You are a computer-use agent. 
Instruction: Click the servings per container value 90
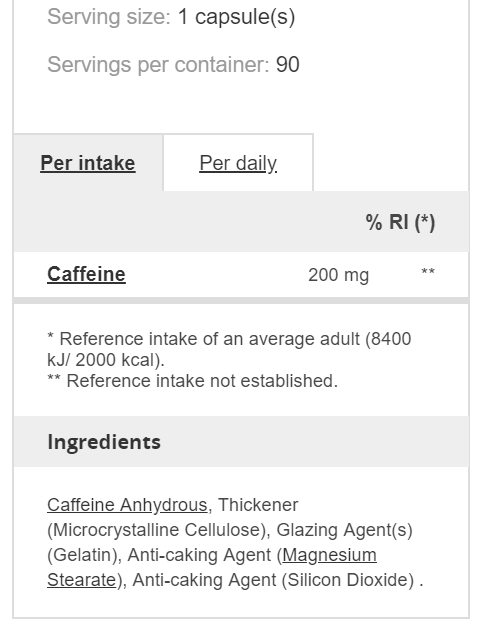point(288,64)
